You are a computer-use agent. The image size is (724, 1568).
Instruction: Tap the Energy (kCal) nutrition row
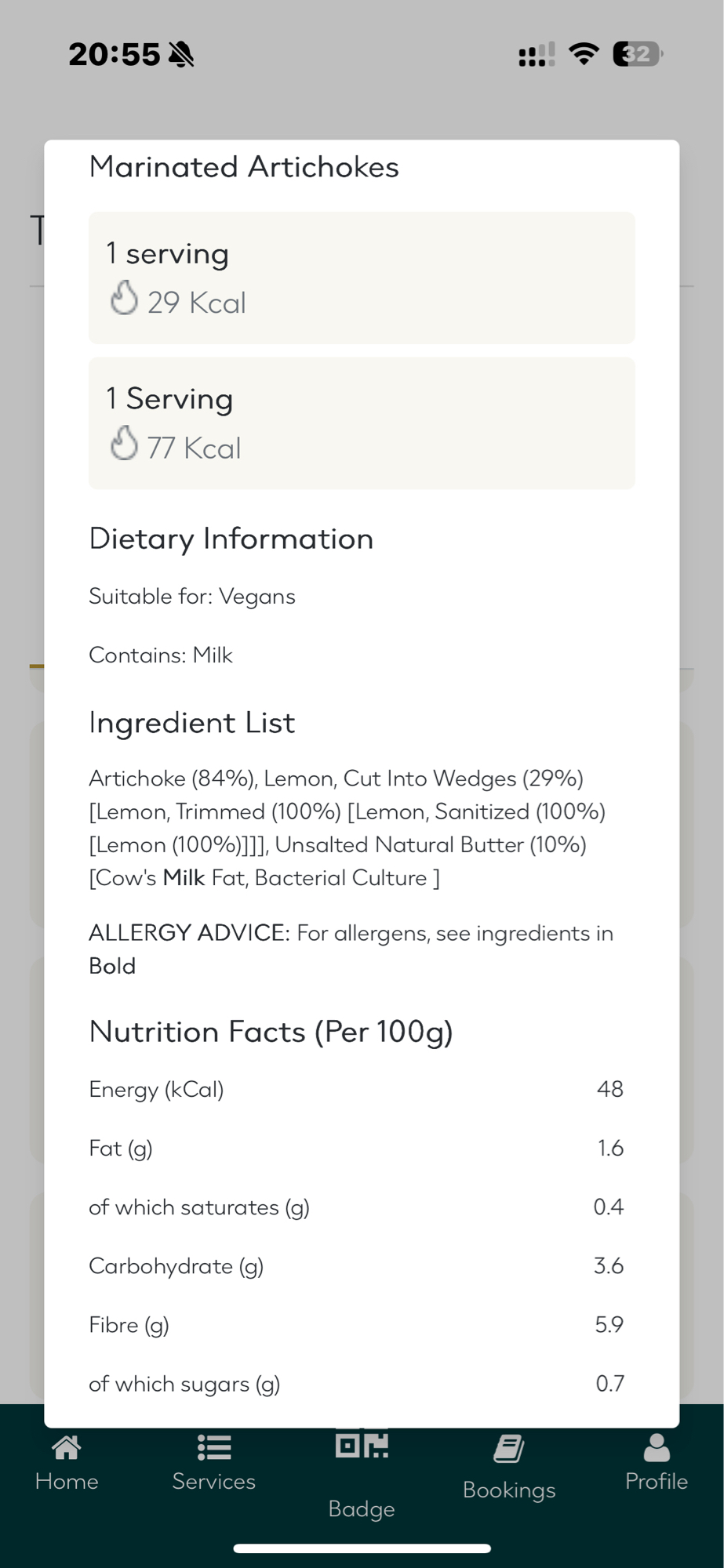click(355, 1089)
